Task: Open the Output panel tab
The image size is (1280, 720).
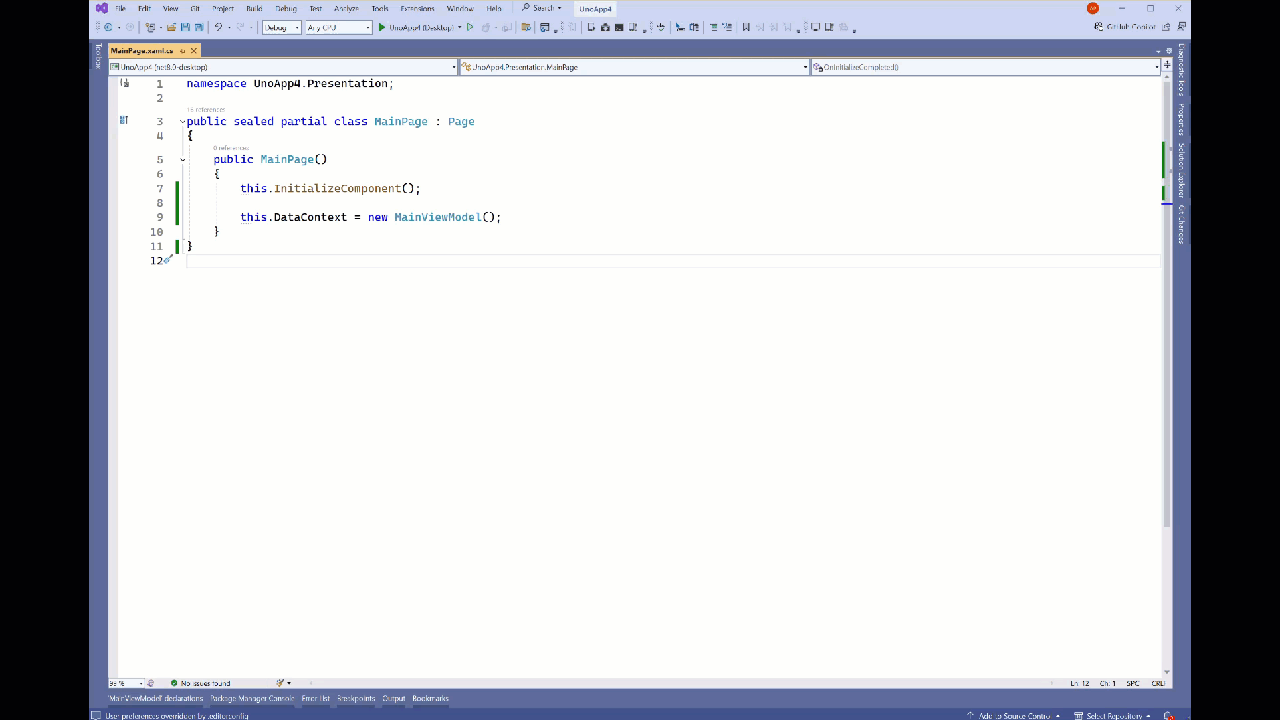Action: [393, 698]
